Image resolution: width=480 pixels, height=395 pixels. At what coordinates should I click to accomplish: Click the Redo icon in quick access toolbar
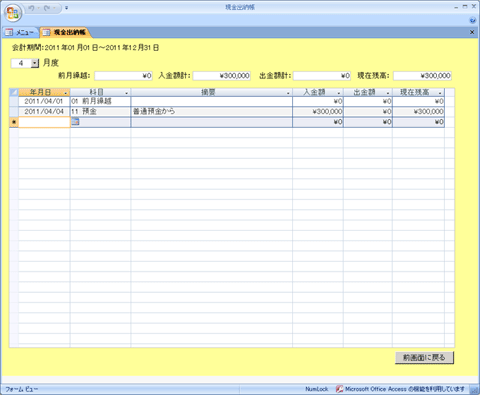pyautogui.click(x=47, y=8)
